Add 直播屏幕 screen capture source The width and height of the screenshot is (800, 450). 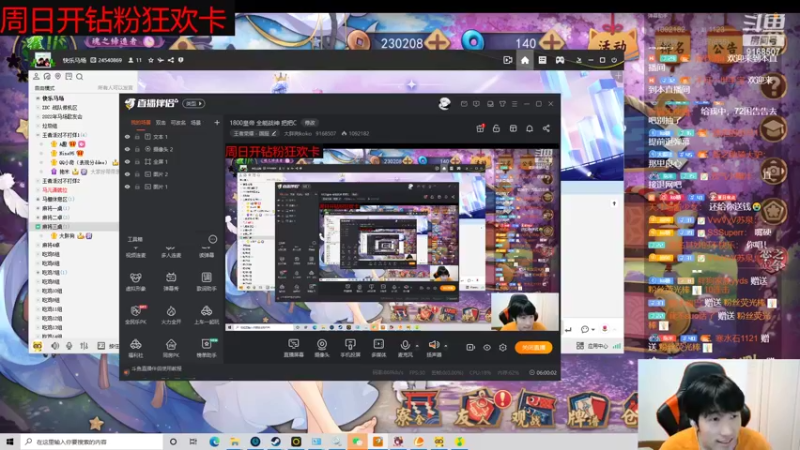point(293,348)
